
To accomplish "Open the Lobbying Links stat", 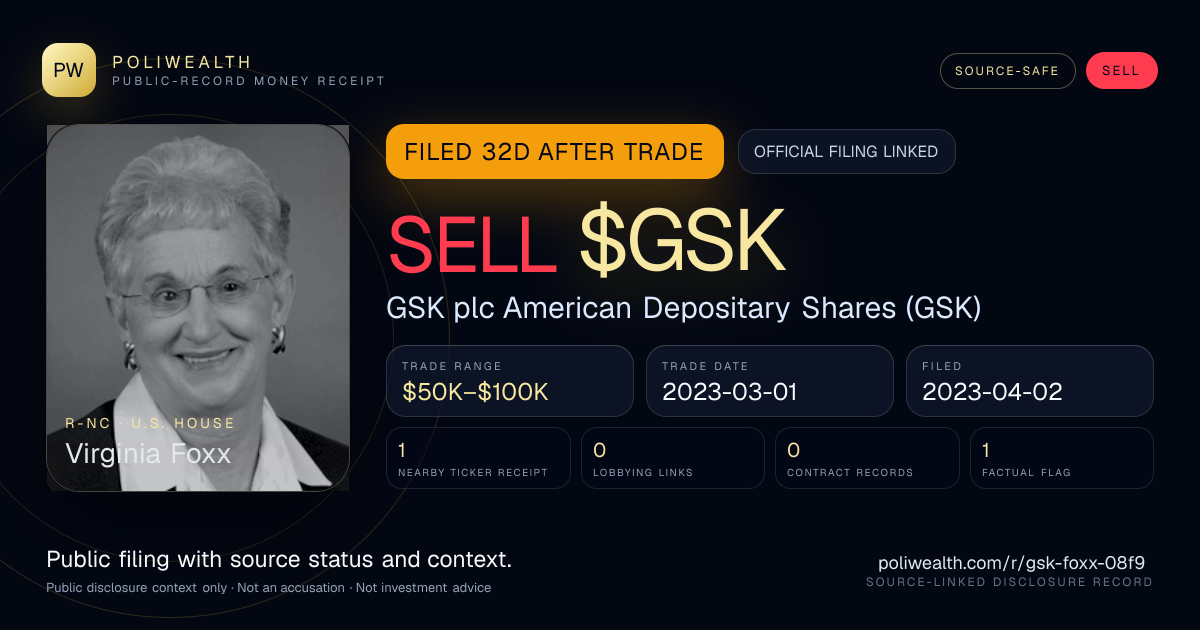I will (673, 458).
